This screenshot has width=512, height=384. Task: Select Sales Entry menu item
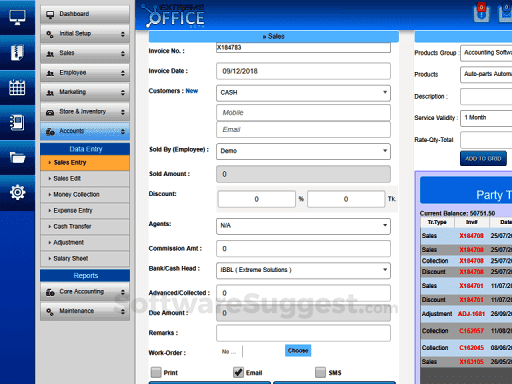tap(85, 163)
